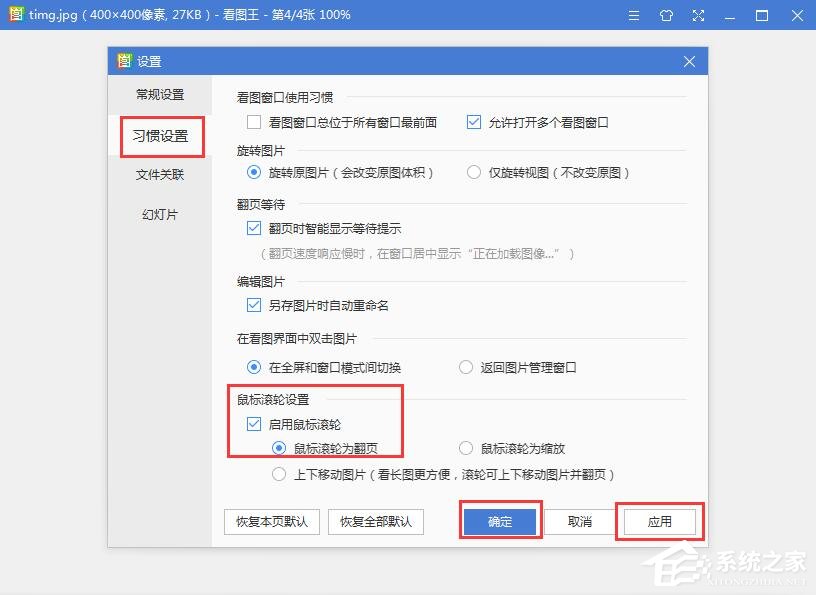
Task: Close the 设置 dialog with the X
Action: (688, 61)
